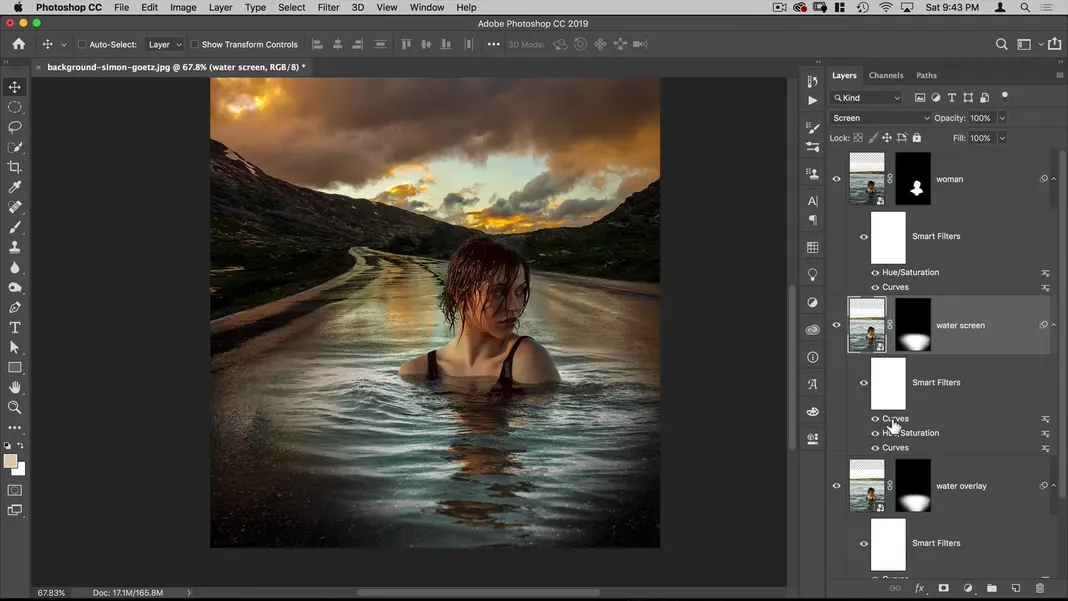Viewport: 1068px width, 601px height.
Task: Open the Select menu
Action: (292, 7)
